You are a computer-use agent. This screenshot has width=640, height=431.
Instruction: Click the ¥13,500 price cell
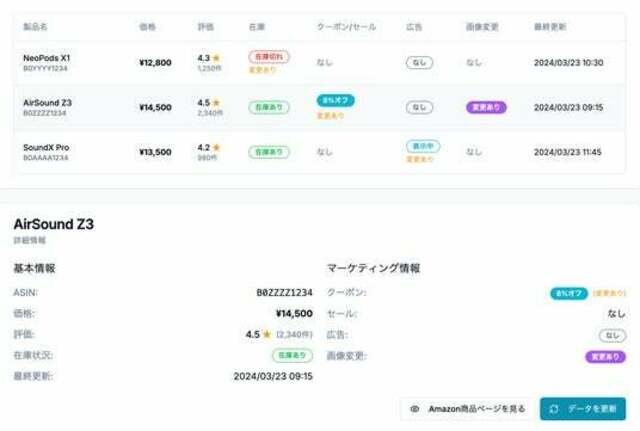[x=155, y=152]
